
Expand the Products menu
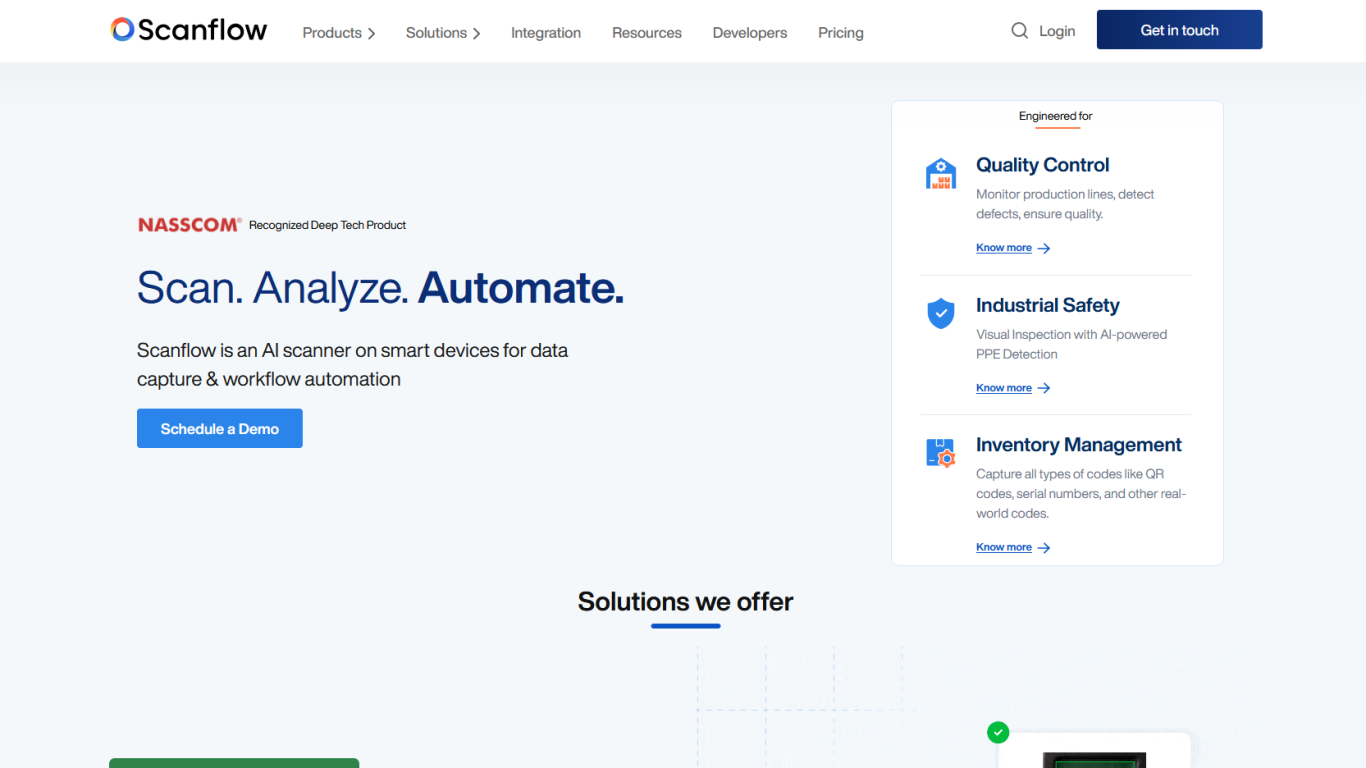click(x=338, y=33)
